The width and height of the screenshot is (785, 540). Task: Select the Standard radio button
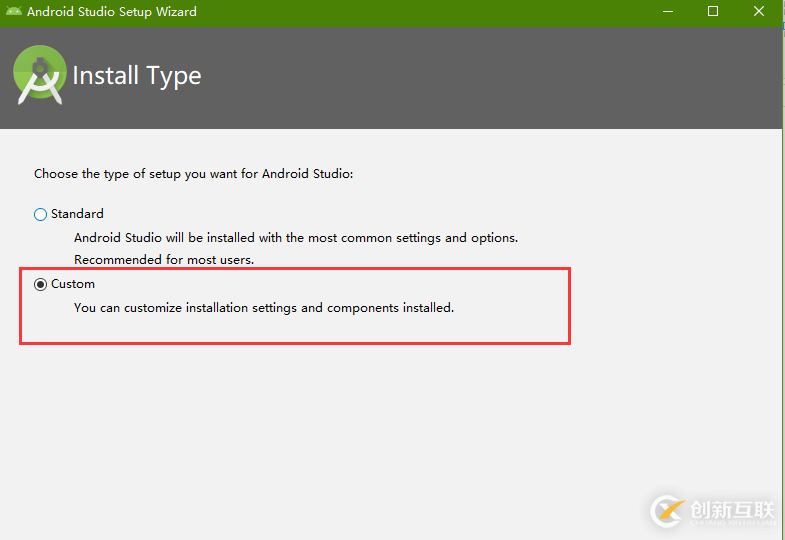coord(41,214)
